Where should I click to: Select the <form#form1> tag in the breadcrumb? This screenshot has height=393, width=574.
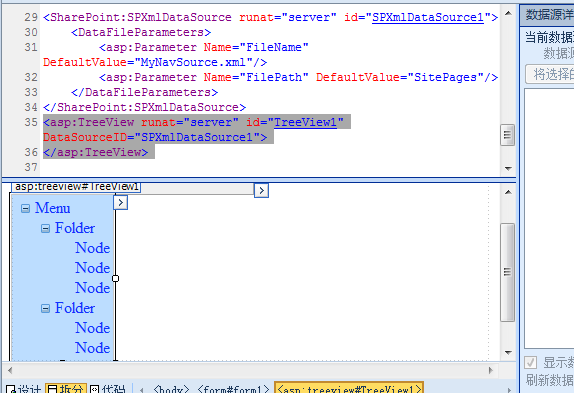(x=233, y=389)
